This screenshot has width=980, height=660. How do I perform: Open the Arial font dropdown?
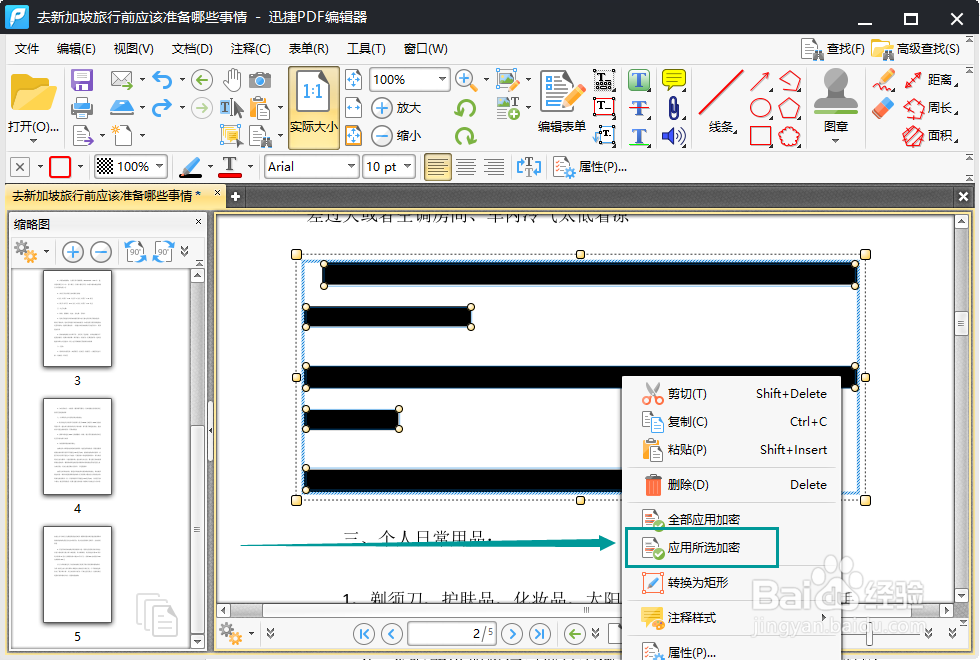click(x=351, y=166)
